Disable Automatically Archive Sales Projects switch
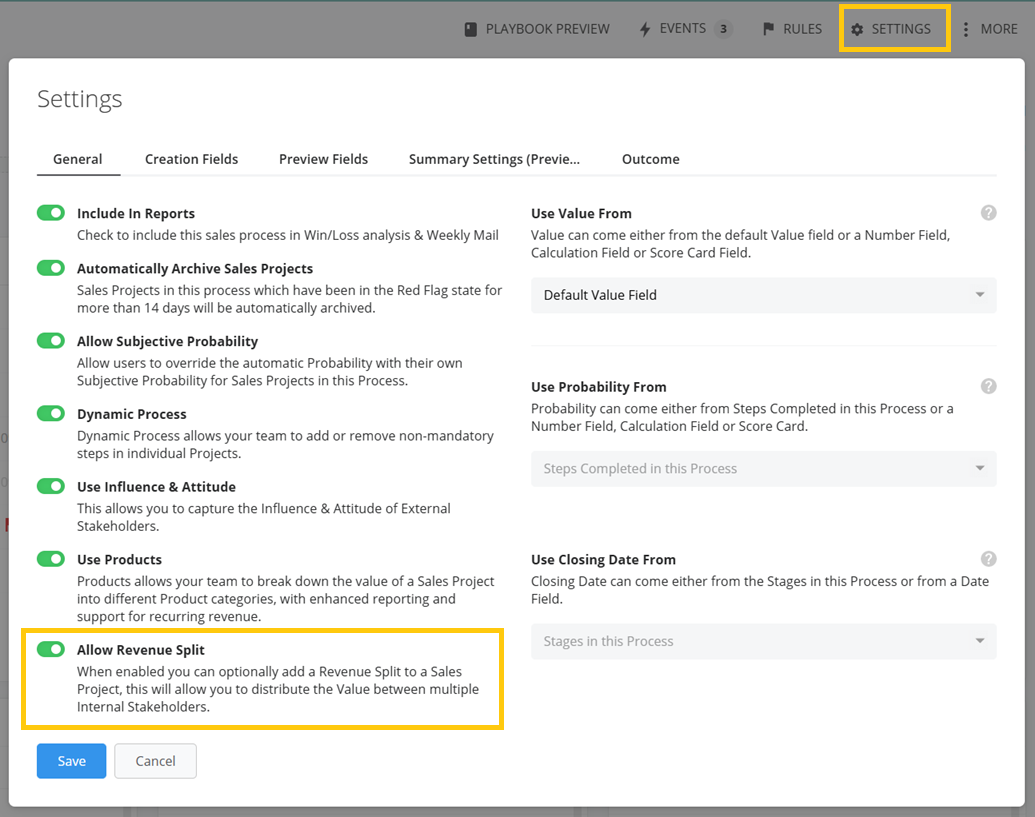Viewport: 1035px width, 817px height. click(51, 268)
